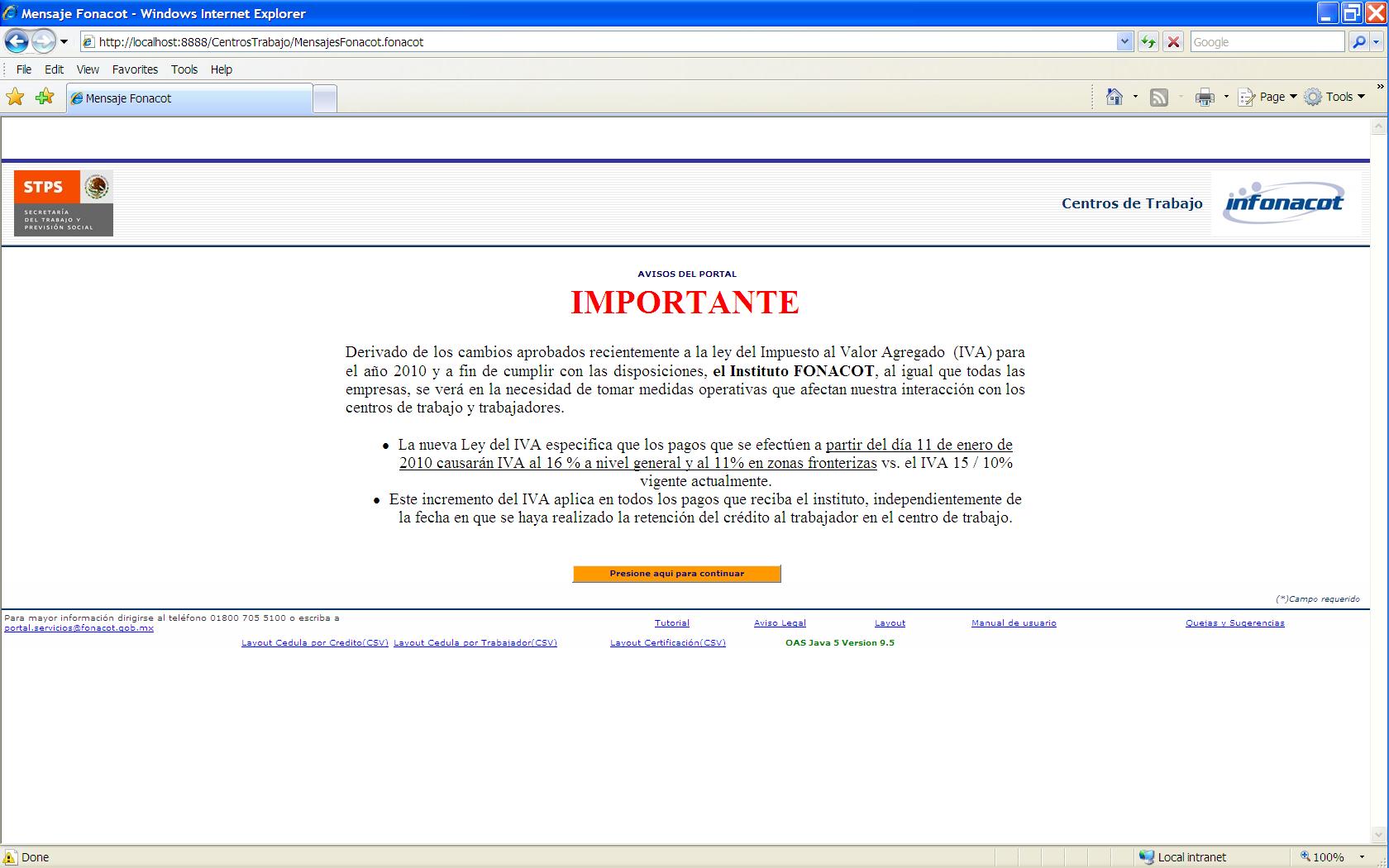Expand the address bar dropdown arrow
Viewport: 1389px width, 868px height.
click(x=1124, y=42)
